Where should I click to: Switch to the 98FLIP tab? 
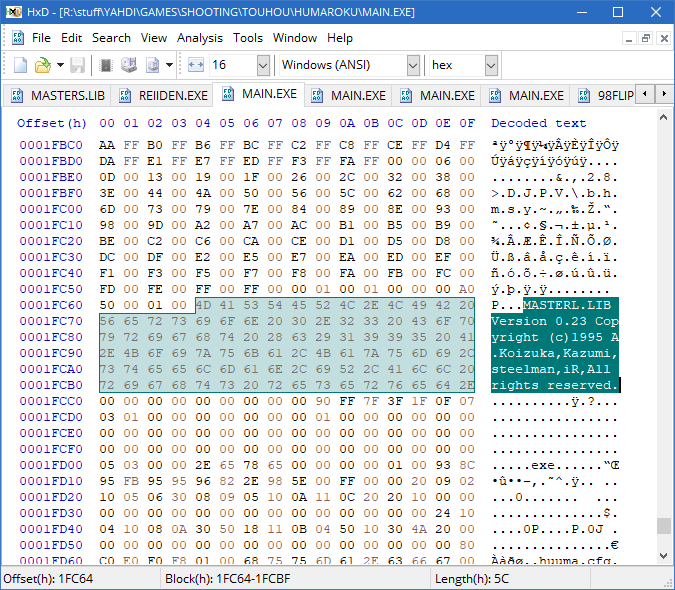(605, 96)
